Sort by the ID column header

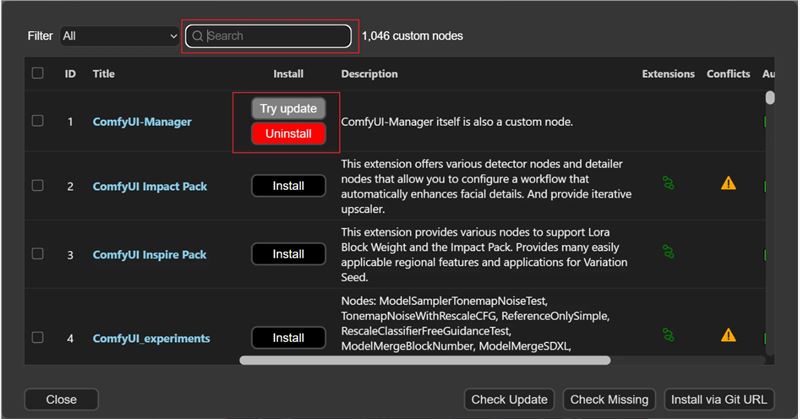coord(70,74)
